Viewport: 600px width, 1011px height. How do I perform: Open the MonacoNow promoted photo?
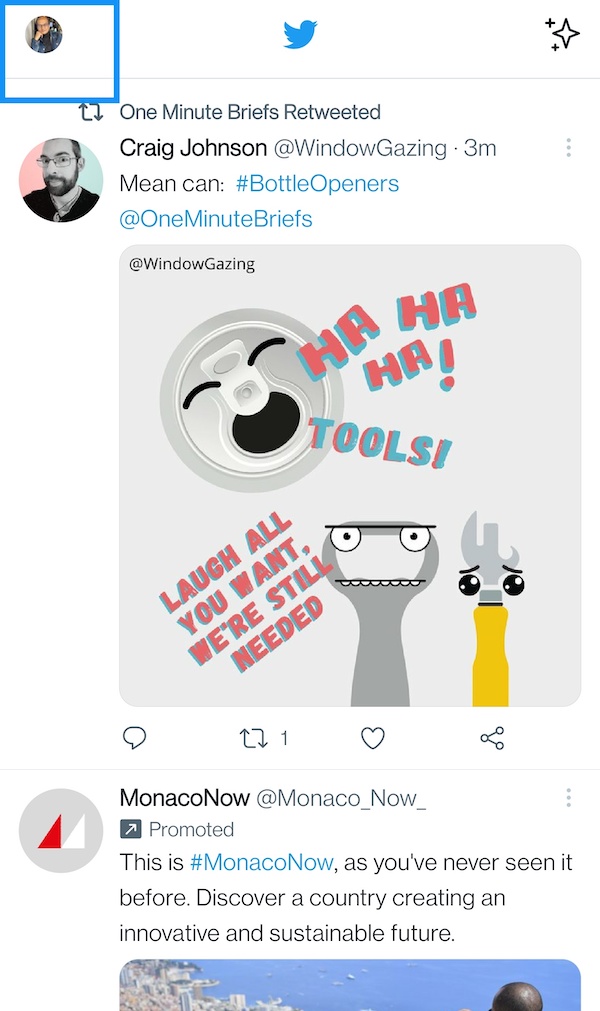350,986
